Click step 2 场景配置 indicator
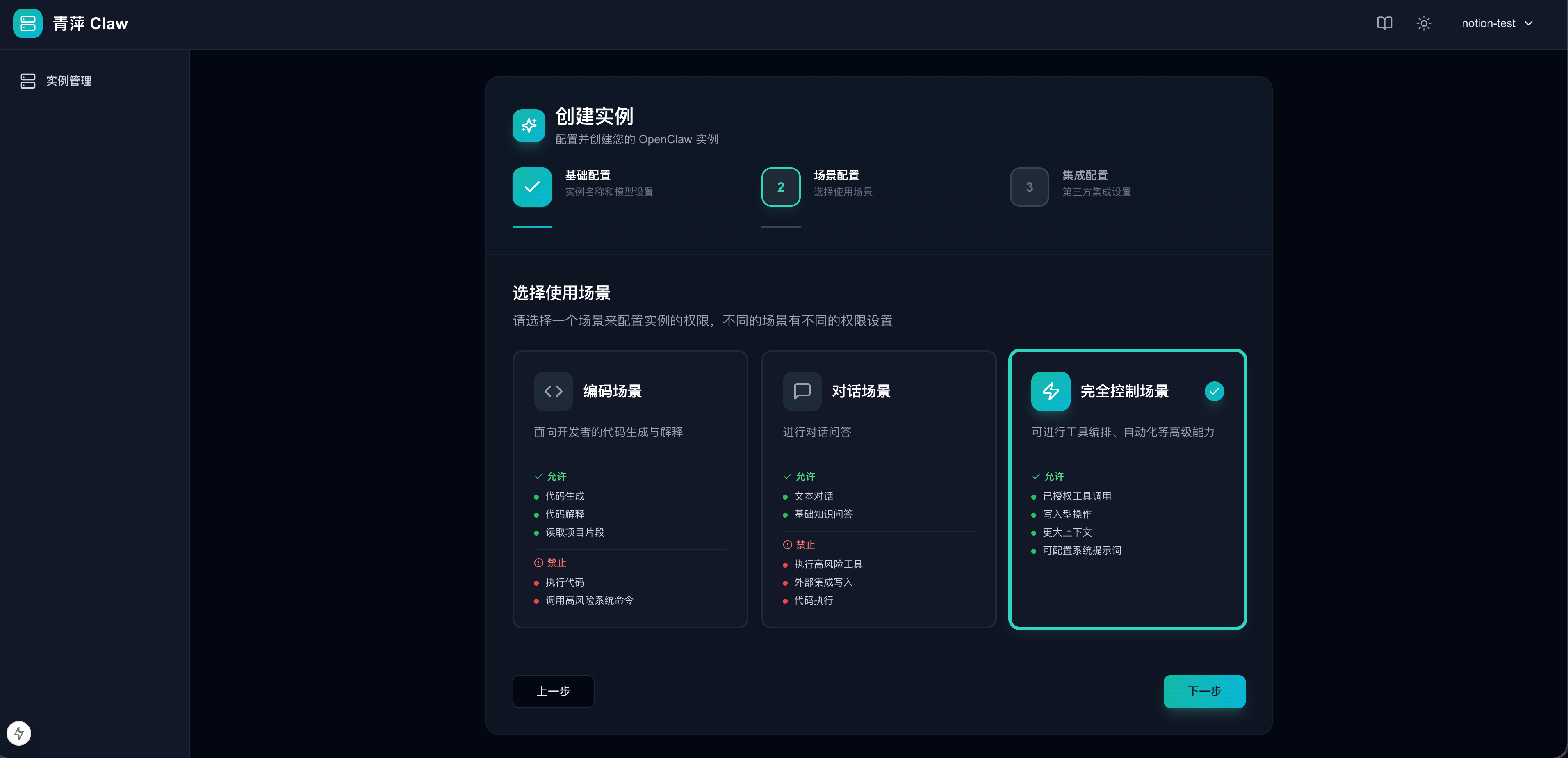Viewport: 1568px width, 758px height. (x=780, y=187)
